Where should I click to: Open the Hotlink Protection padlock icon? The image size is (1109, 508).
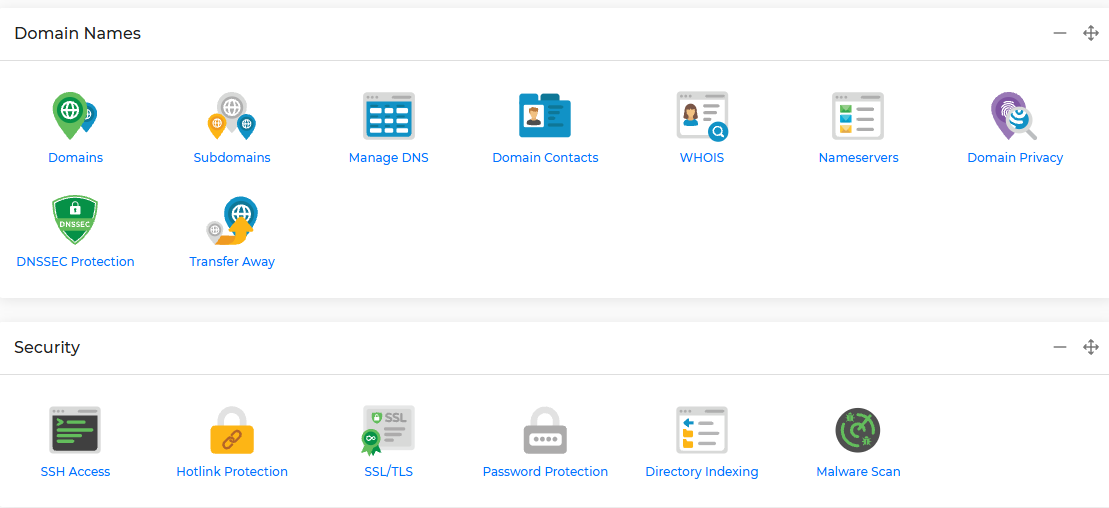tap(231, 429)
